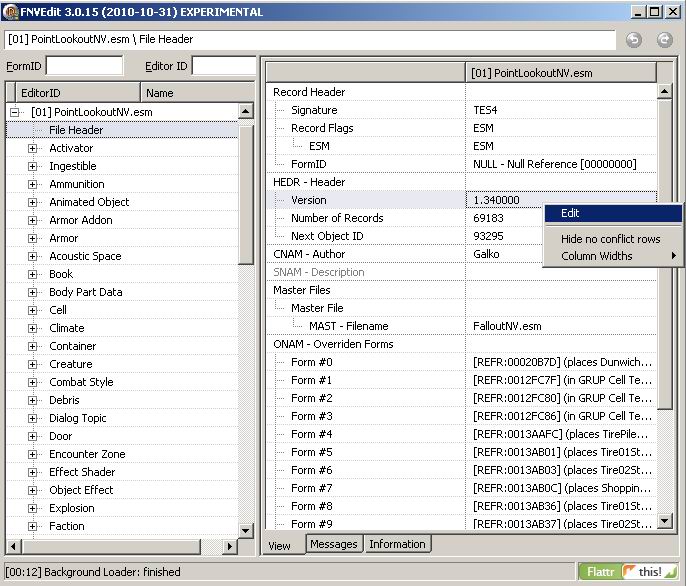Expand the Creature category node
The image size is (686, 586).
pos(33,364)
